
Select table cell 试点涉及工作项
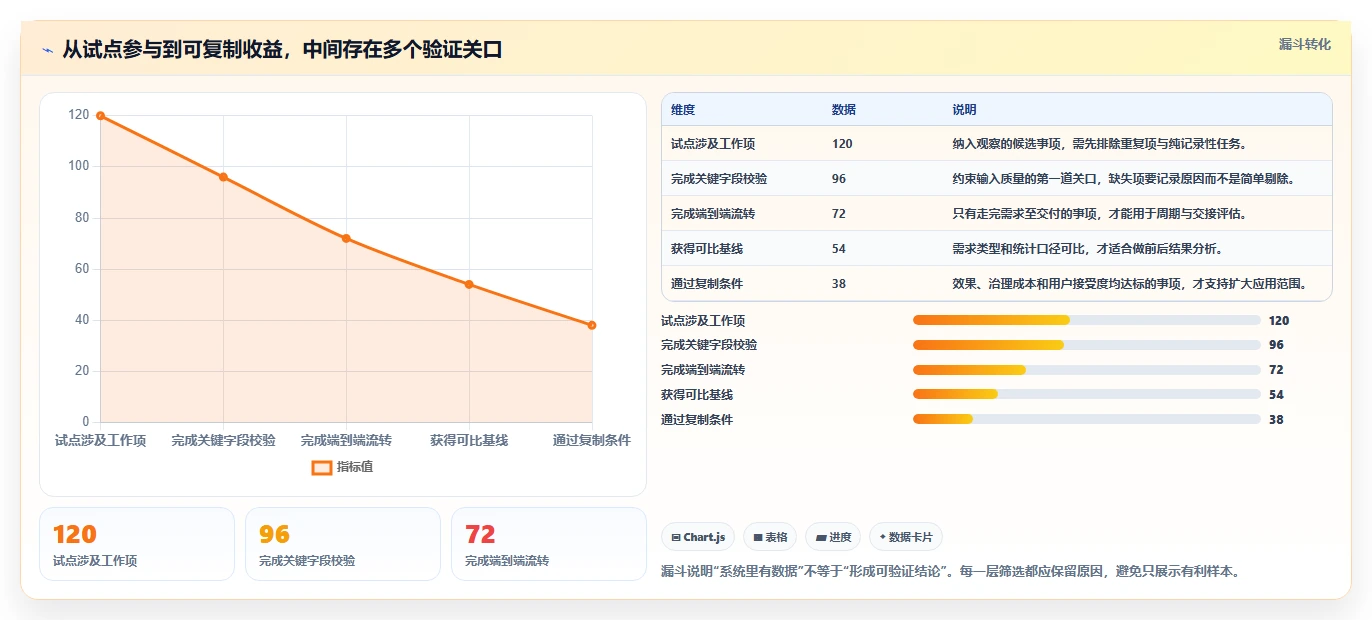713,144
